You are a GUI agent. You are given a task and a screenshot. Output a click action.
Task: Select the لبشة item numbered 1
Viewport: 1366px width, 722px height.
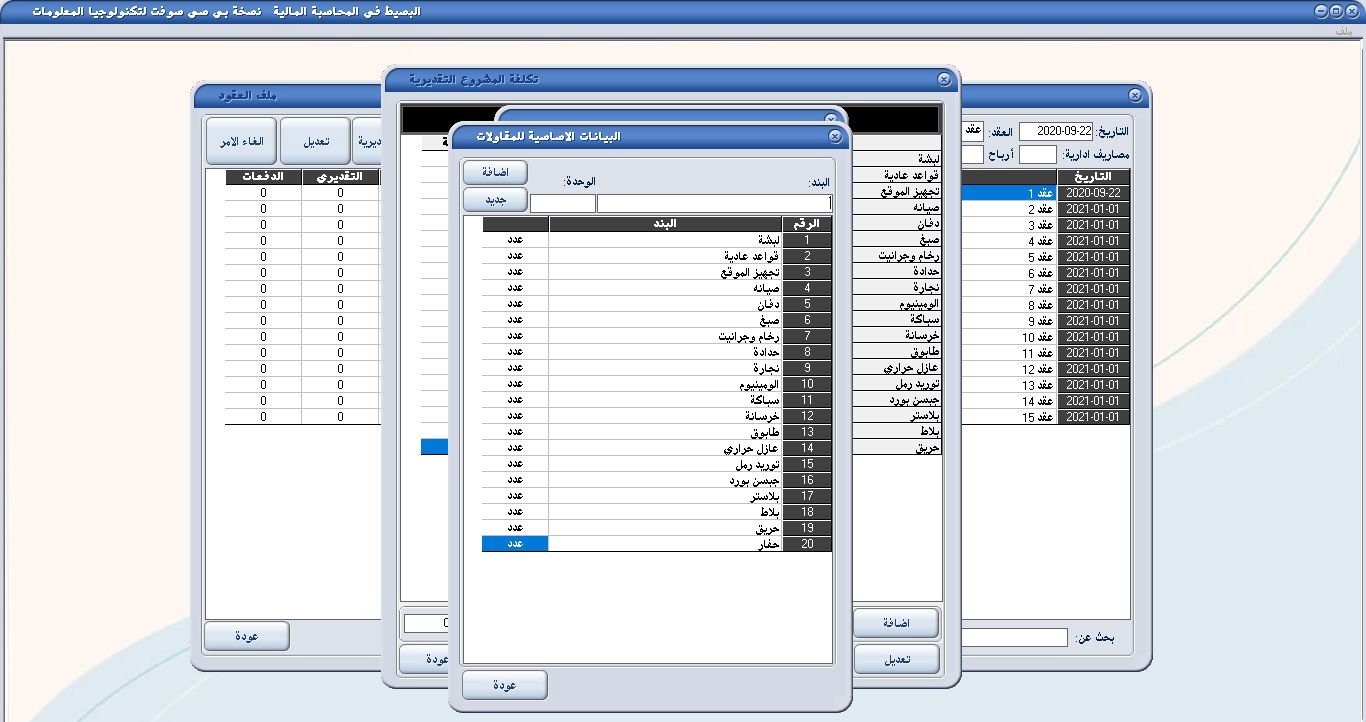coord(660,239)
